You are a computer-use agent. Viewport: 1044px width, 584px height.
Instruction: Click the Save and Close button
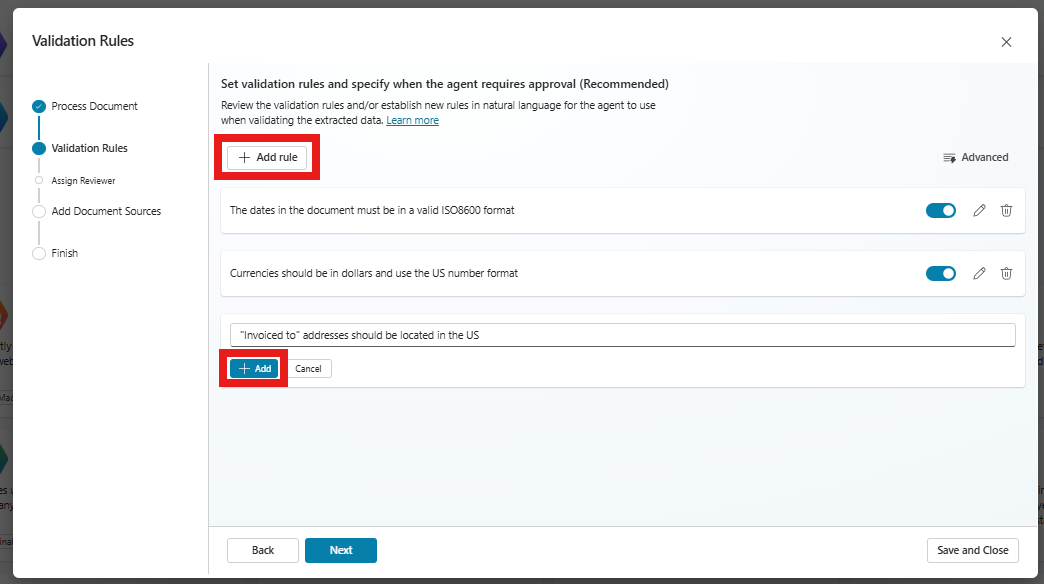pos(972,550)
